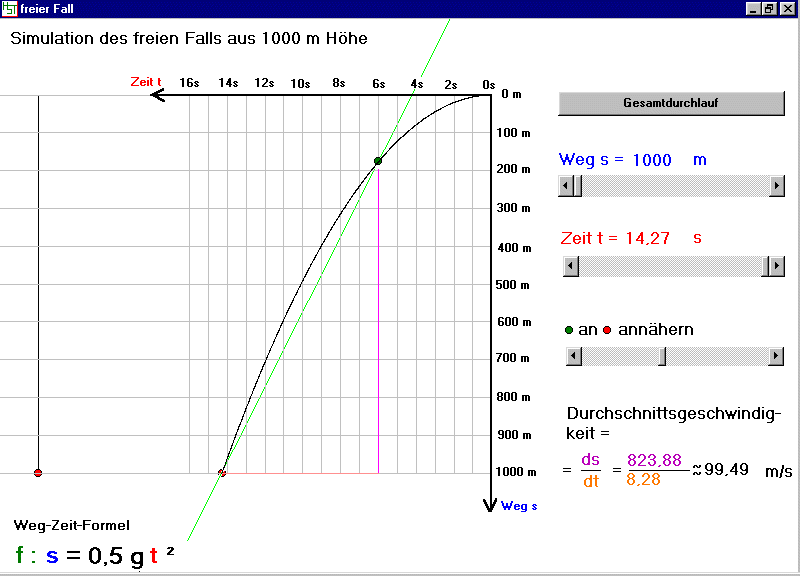Click left arrow of Weg s scrollbar
Viewport: 800px width, 576px height.
click(566, 186)
